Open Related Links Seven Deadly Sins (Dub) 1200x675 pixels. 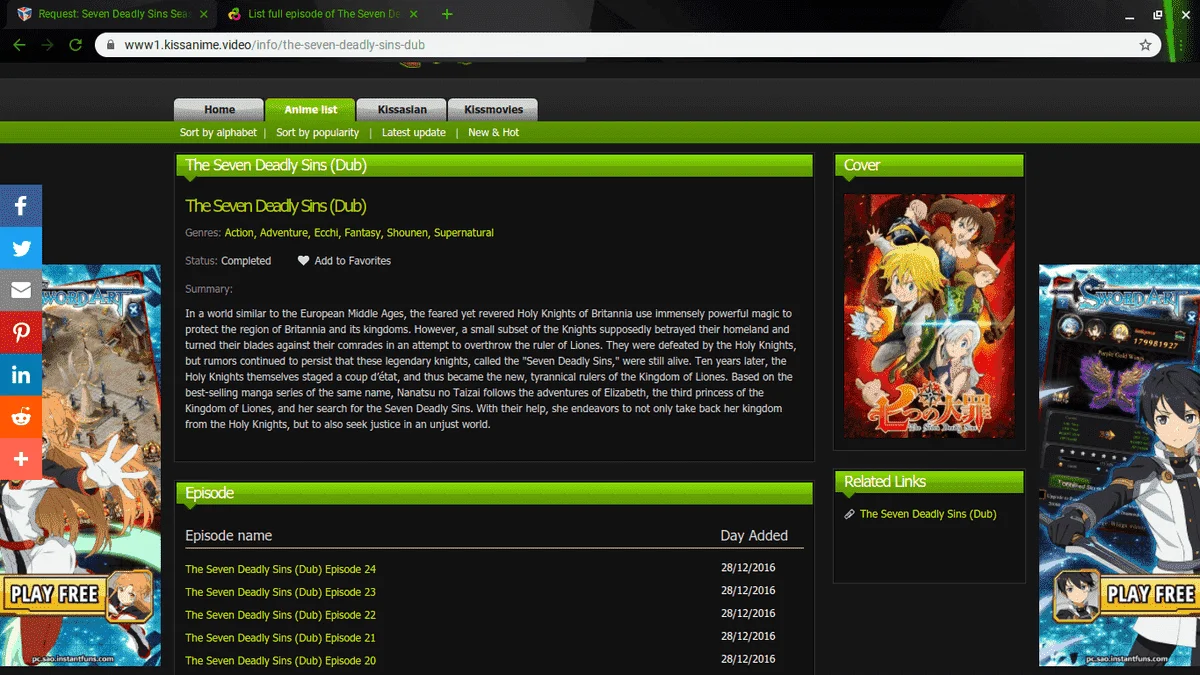[x=928, y=514]
